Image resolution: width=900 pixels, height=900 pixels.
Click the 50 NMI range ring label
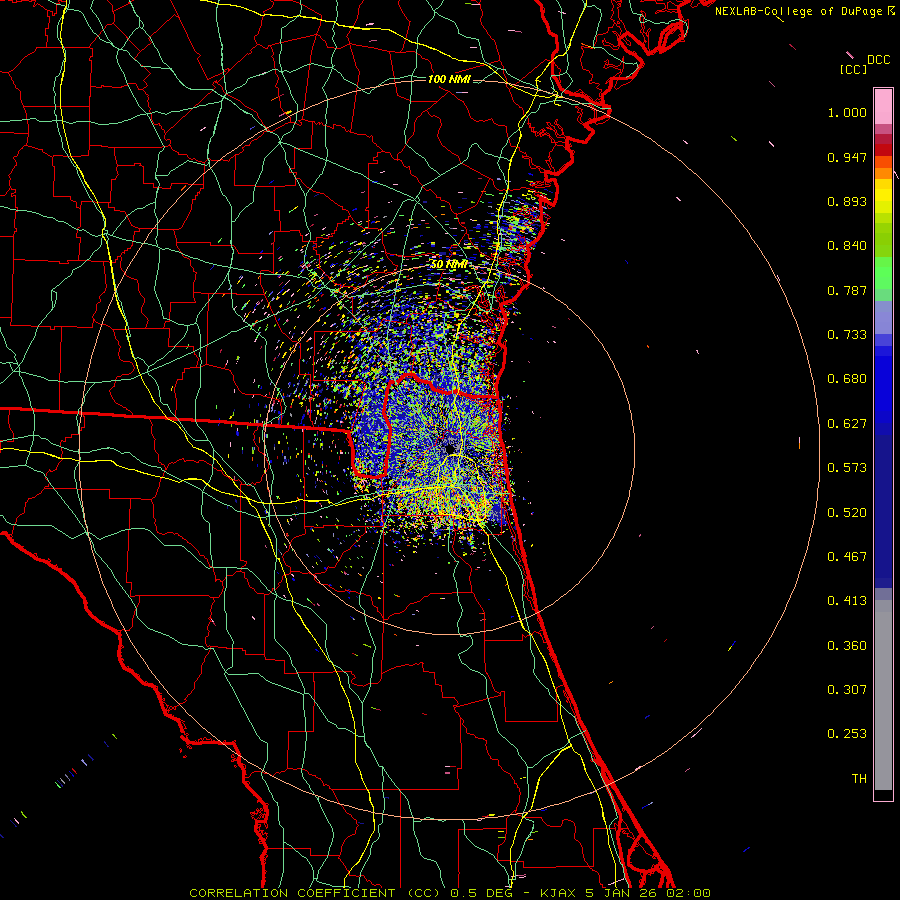pos(449,265)
